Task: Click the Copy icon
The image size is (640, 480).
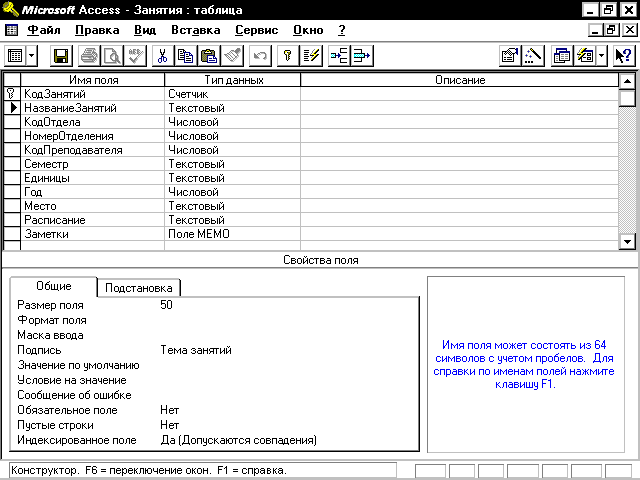Action: pyautogui.click(x=186, y=56)
